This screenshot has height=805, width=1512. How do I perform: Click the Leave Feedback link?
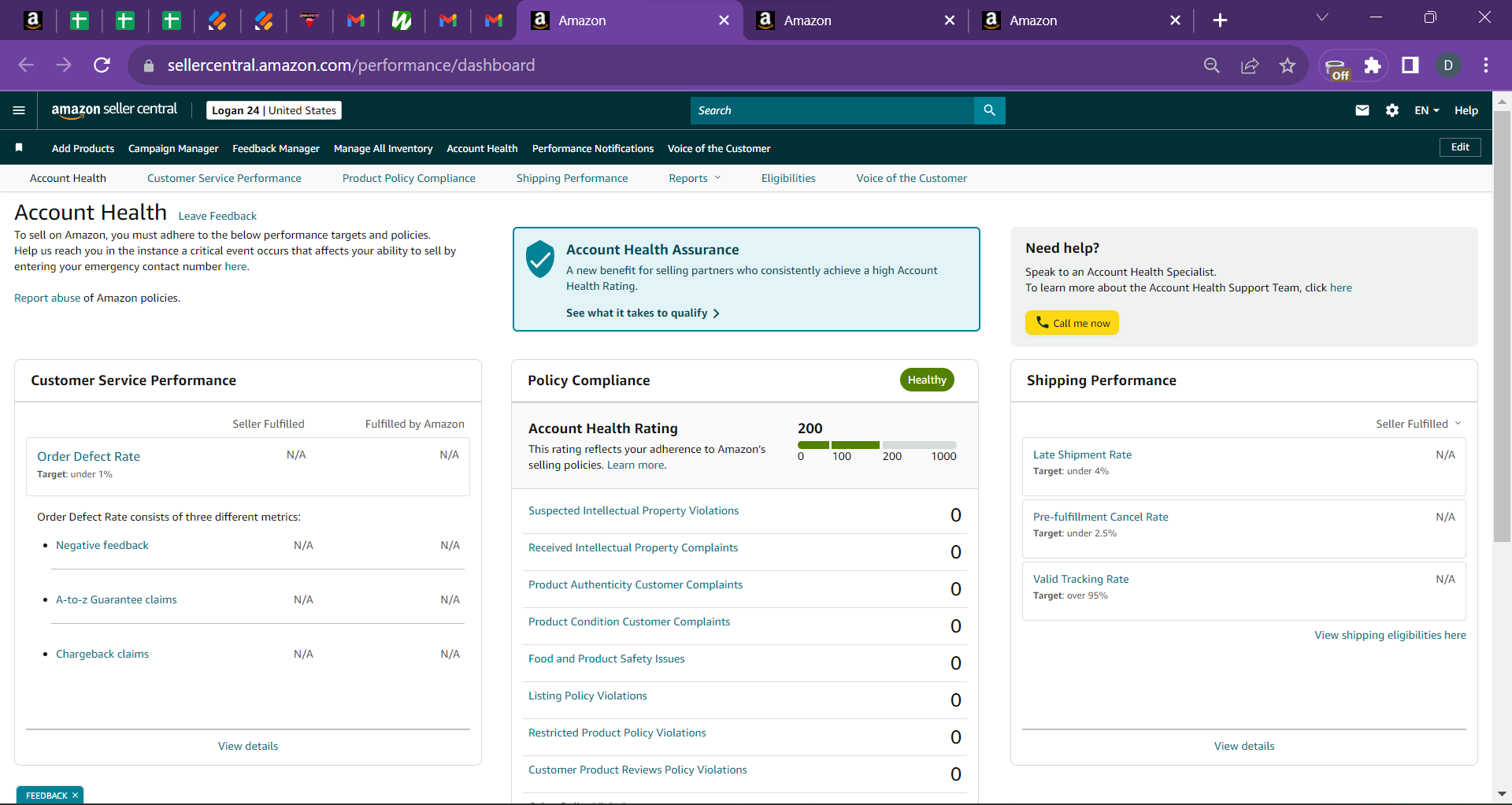point(217,216)
